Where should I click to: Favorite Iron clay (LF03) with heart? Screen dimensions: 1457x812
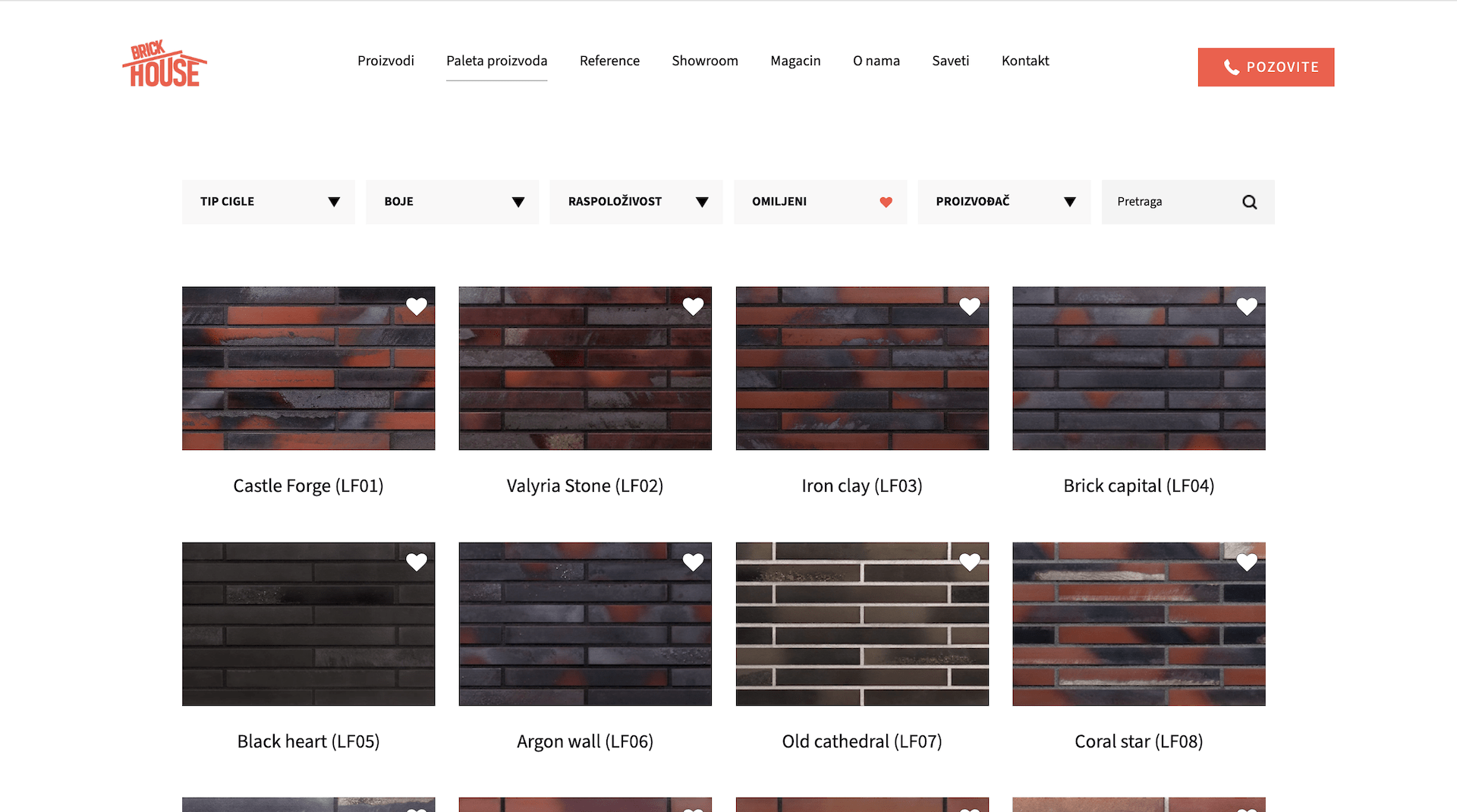pos(970,307)
